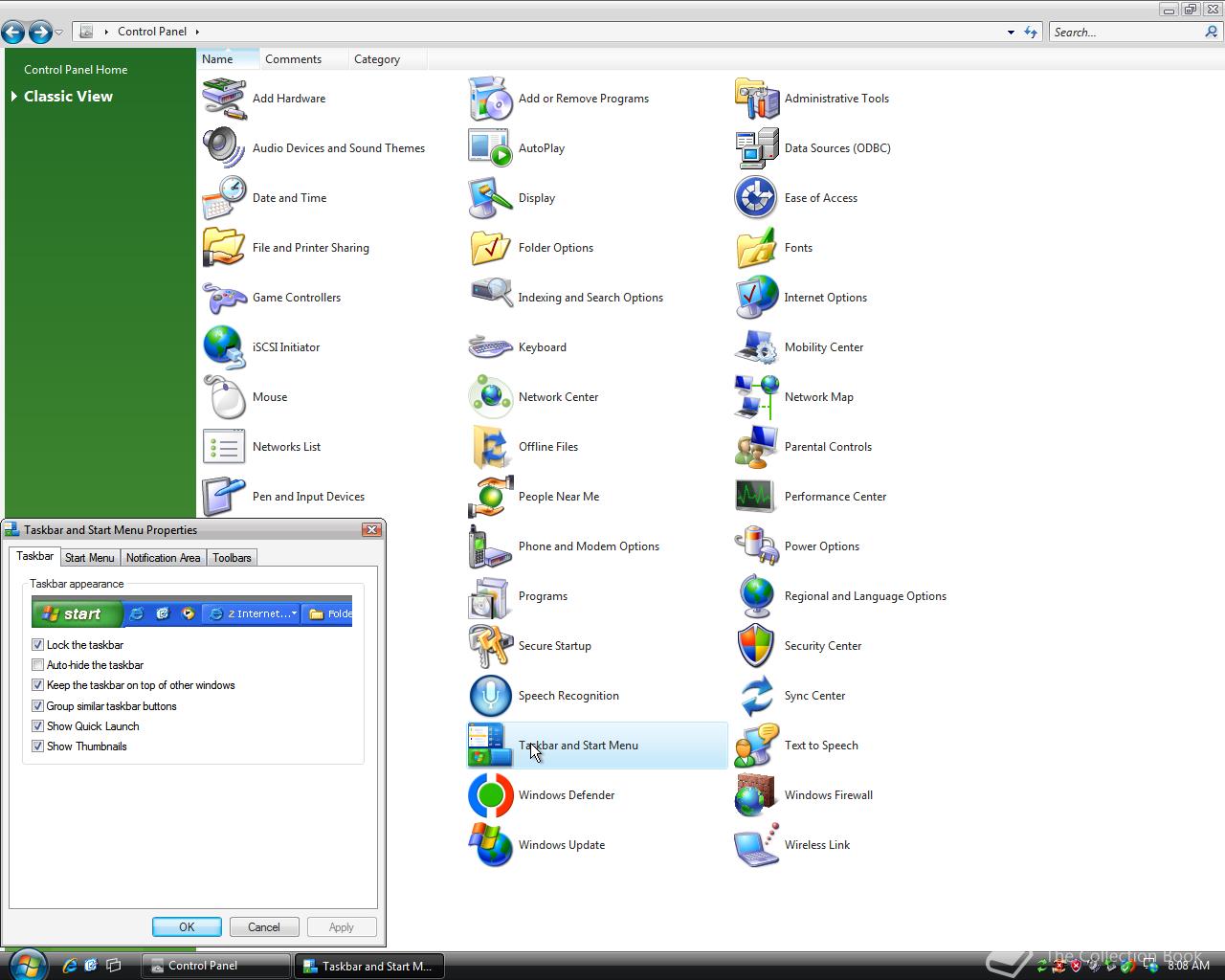Screen dimensions: 1225x980
Task: Click the search magnifier icon
Action: (1212, 32)
